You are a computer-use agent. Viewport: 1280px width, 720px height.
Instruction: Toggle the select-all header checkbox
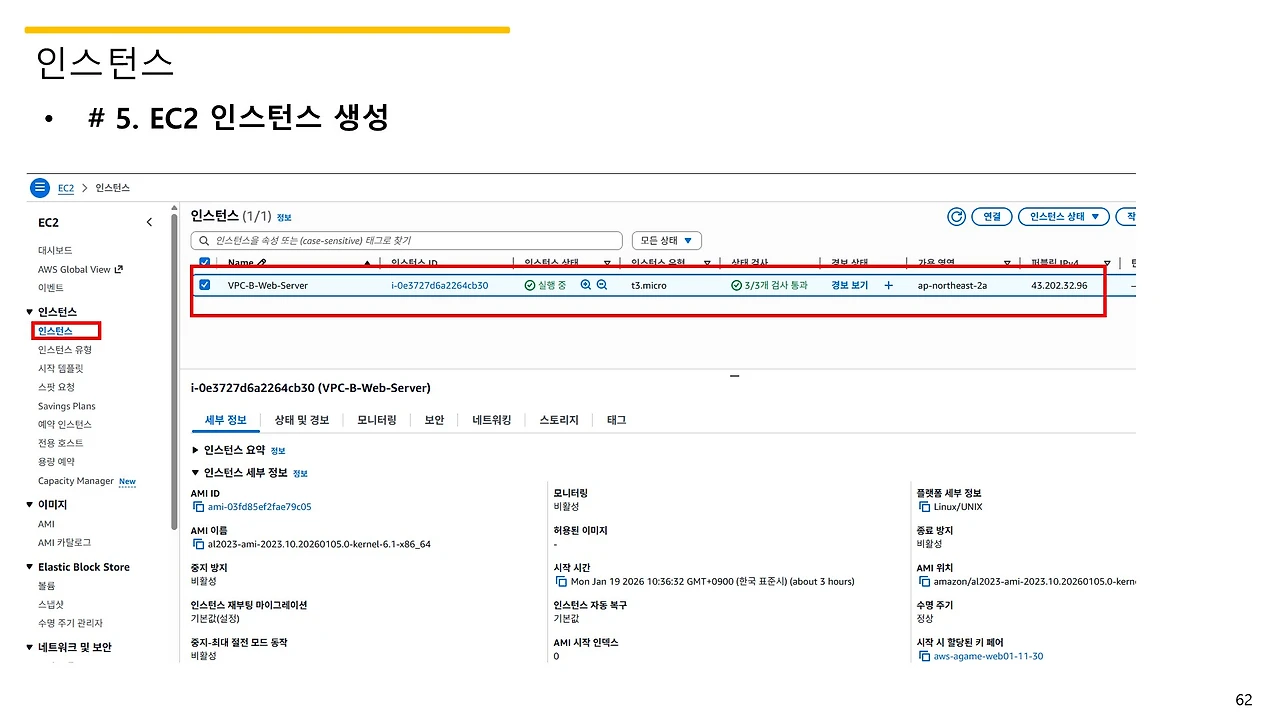[x=205, y=263]
